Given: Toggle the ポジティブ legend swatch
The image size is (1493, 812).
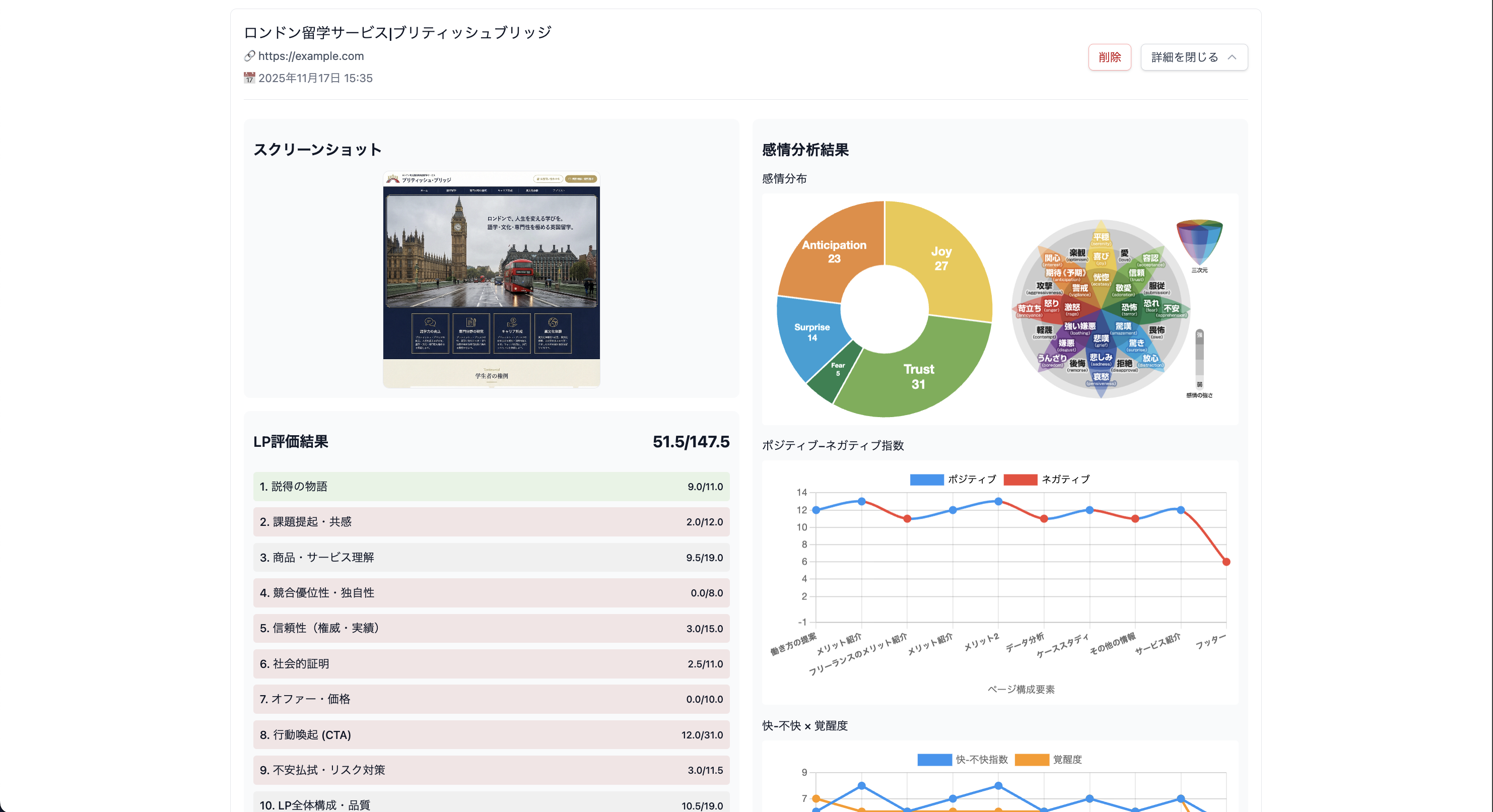Looking at the screenshot, I should (926, 480).
